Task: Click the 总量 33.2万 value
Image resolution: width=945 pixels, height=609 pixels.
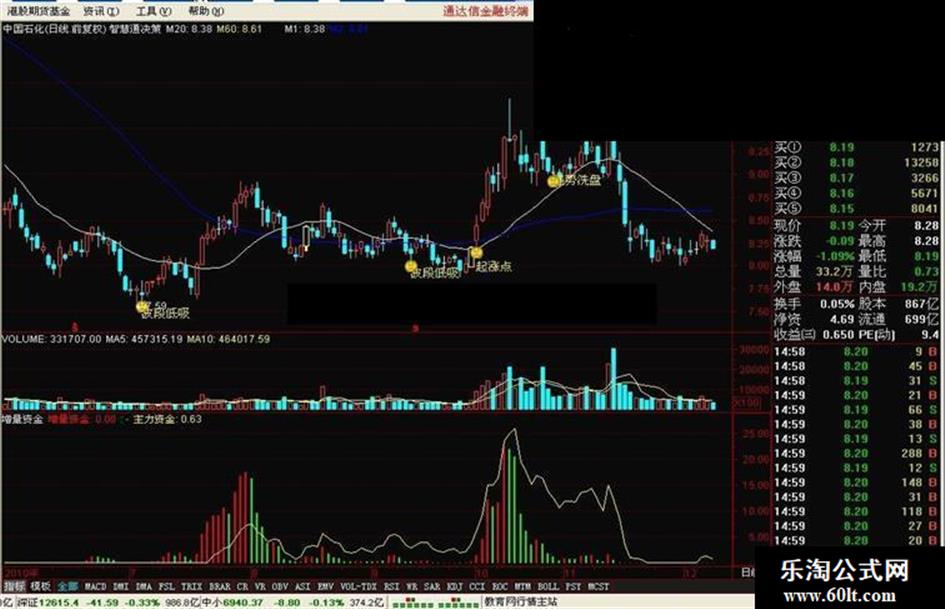Action: point(835,272)
